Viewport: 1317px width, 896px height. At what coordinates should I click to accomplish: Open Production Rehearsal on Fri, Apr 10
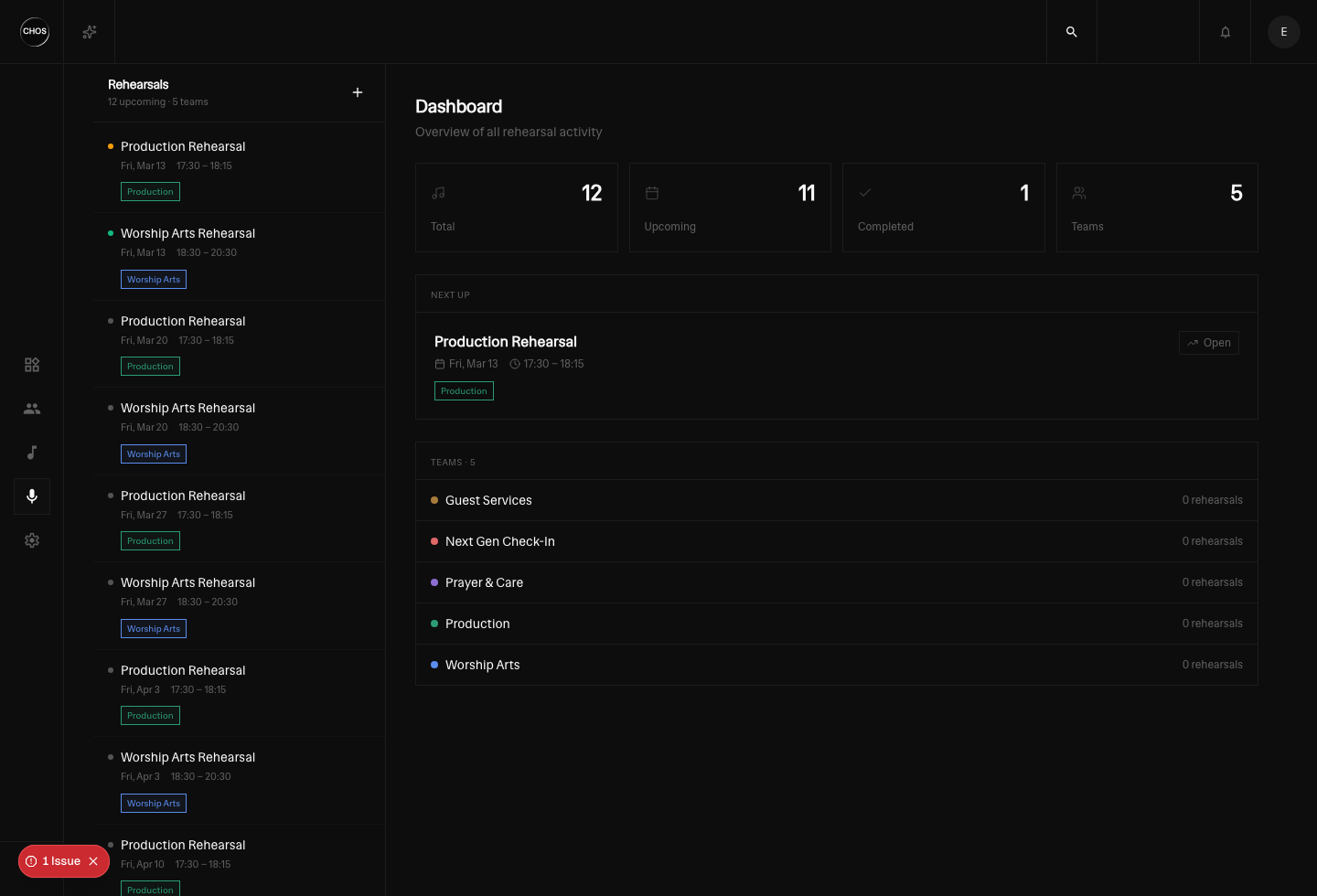pyautogui.click(x=240, y=860)
